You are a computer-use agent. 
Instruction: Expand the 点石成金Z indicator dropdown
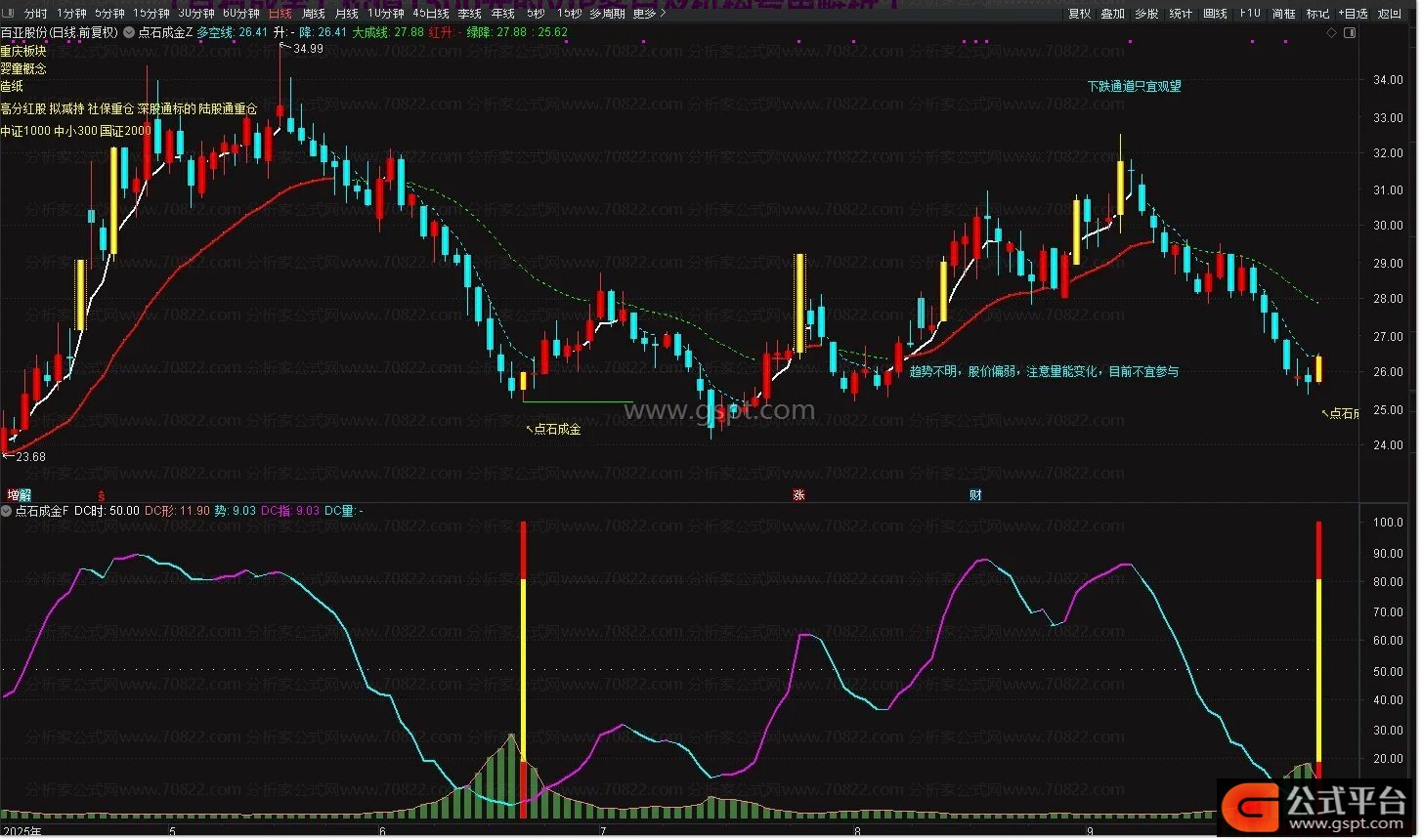click(130, 32)
